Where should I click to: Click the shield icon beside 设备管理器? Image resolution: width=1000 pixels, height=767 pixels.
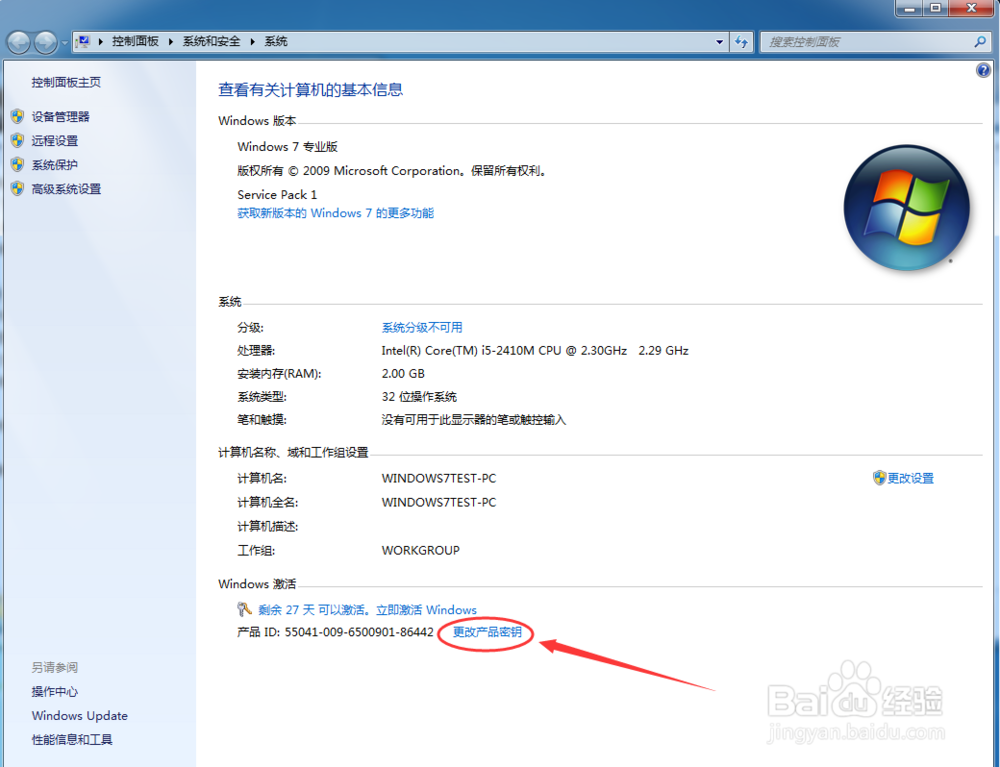pos(18,117)
